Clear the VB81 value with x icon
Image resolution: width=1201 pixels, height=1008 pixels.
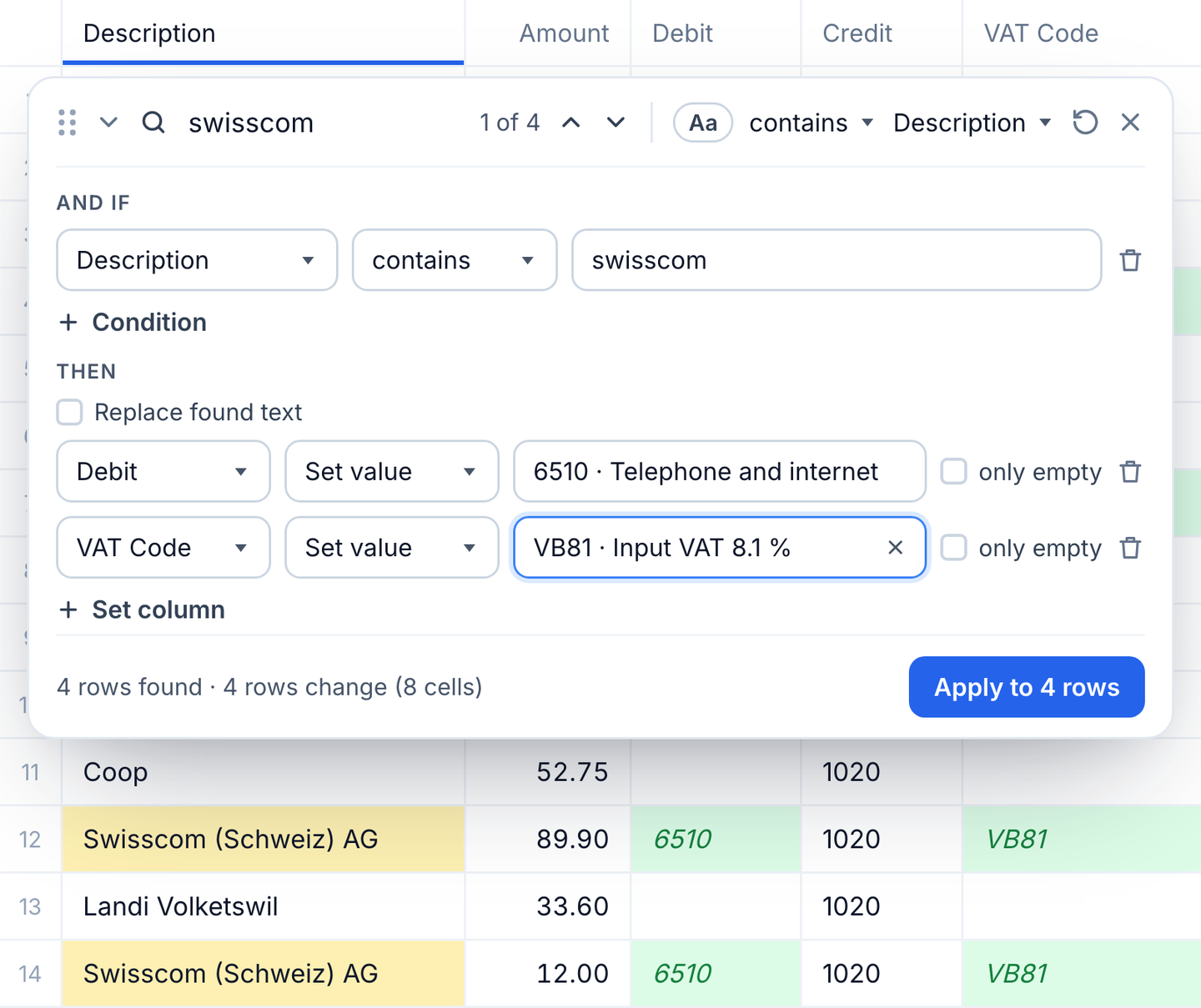pyautogui.click(x=896, y=548)
